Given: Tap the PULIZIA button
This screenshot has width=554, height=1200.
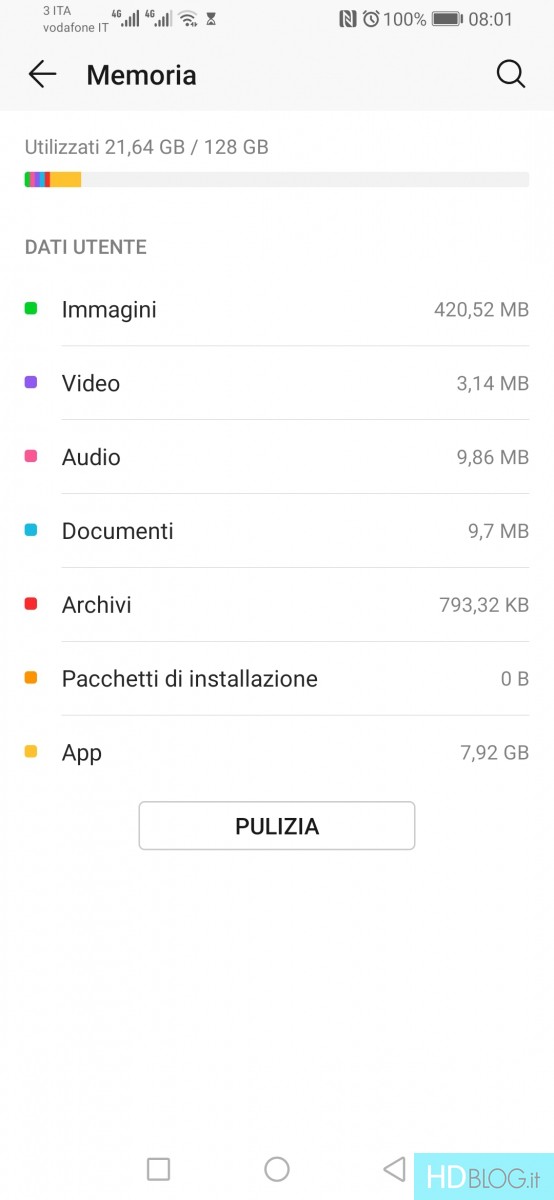Looking at the screenshot, I should coord(277,826).
